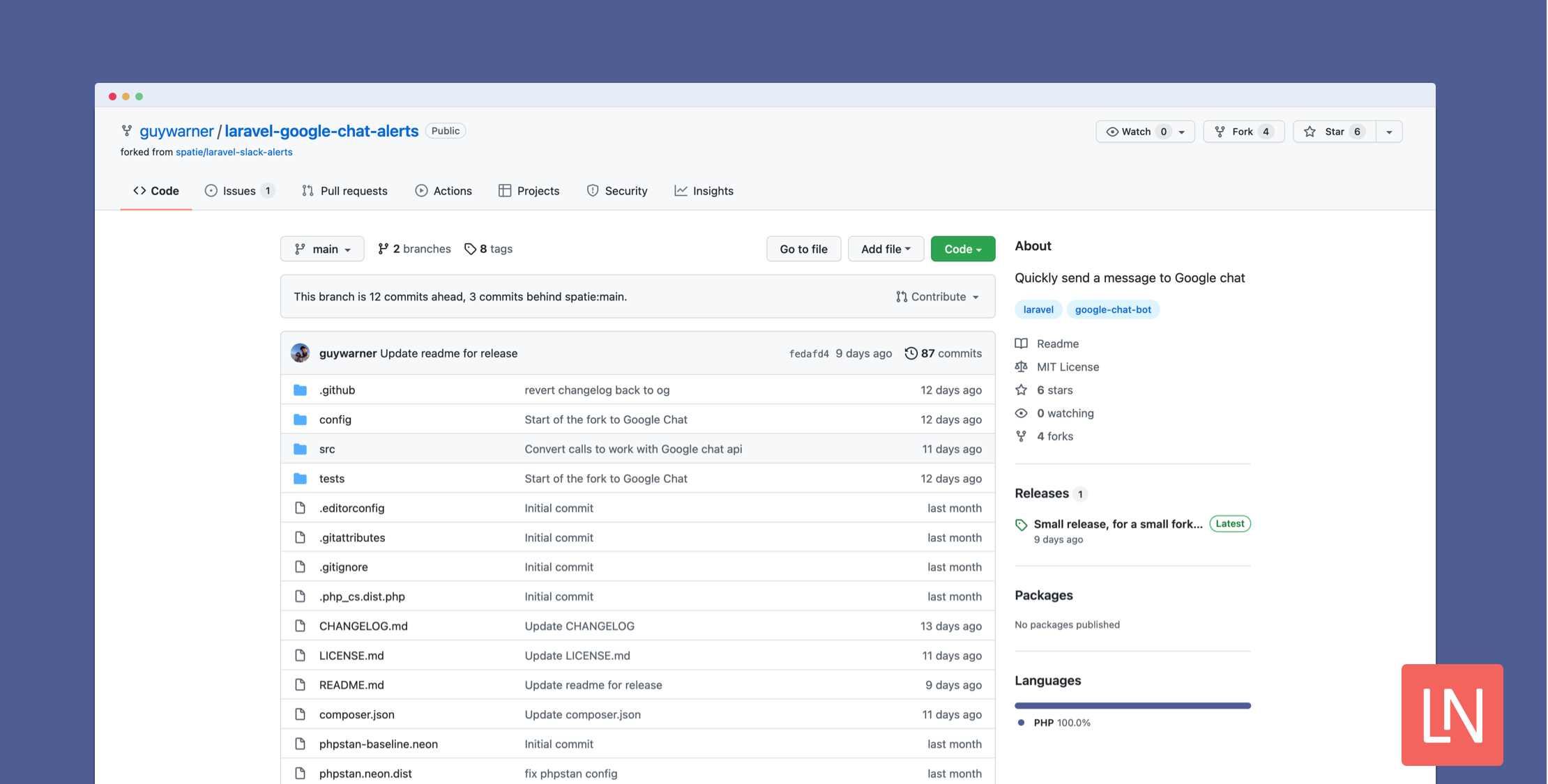Click the spatie/laravel-slack-alerts fork link

(x=233, y=151)
